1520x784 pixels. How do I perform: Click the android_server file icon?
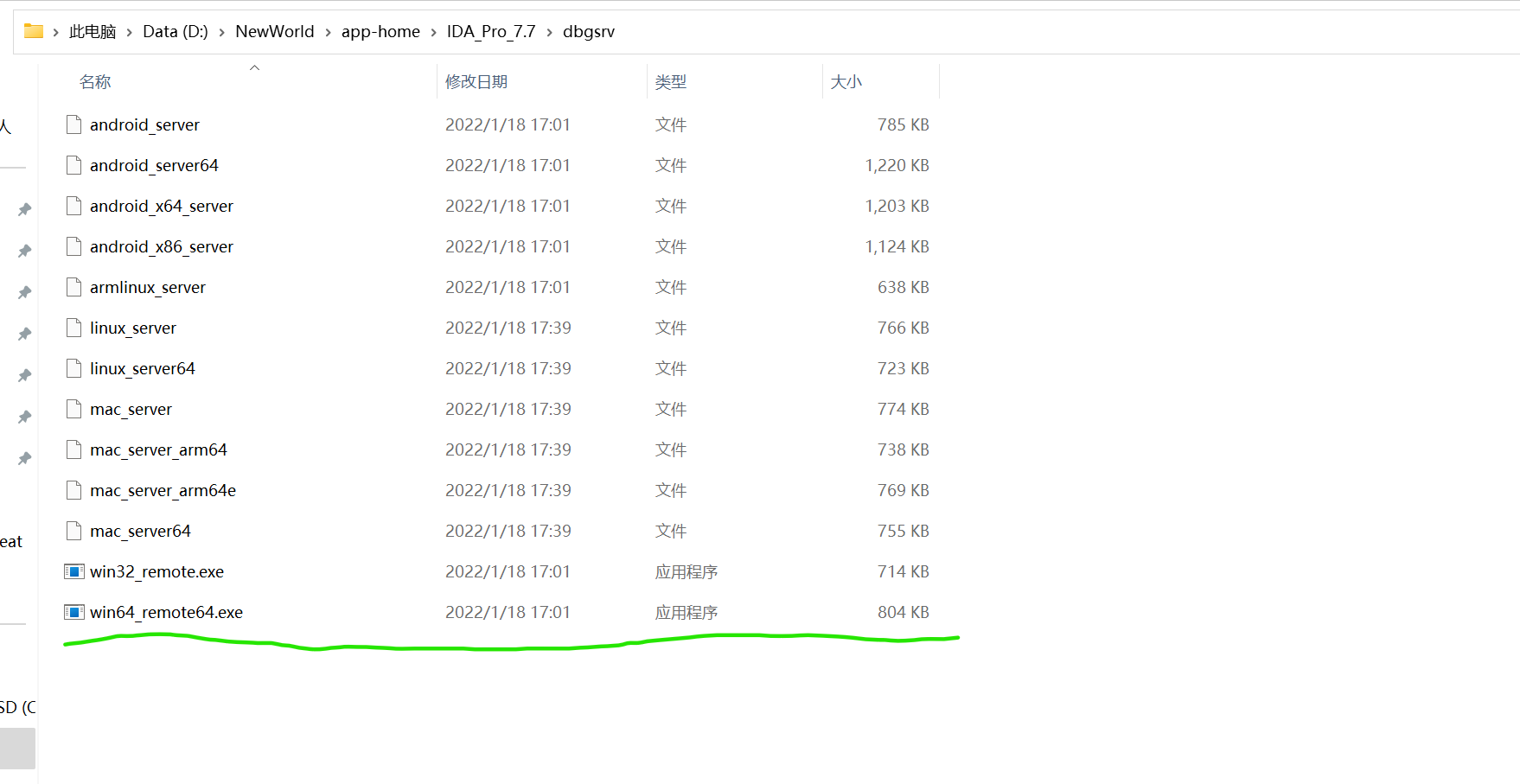73,124
